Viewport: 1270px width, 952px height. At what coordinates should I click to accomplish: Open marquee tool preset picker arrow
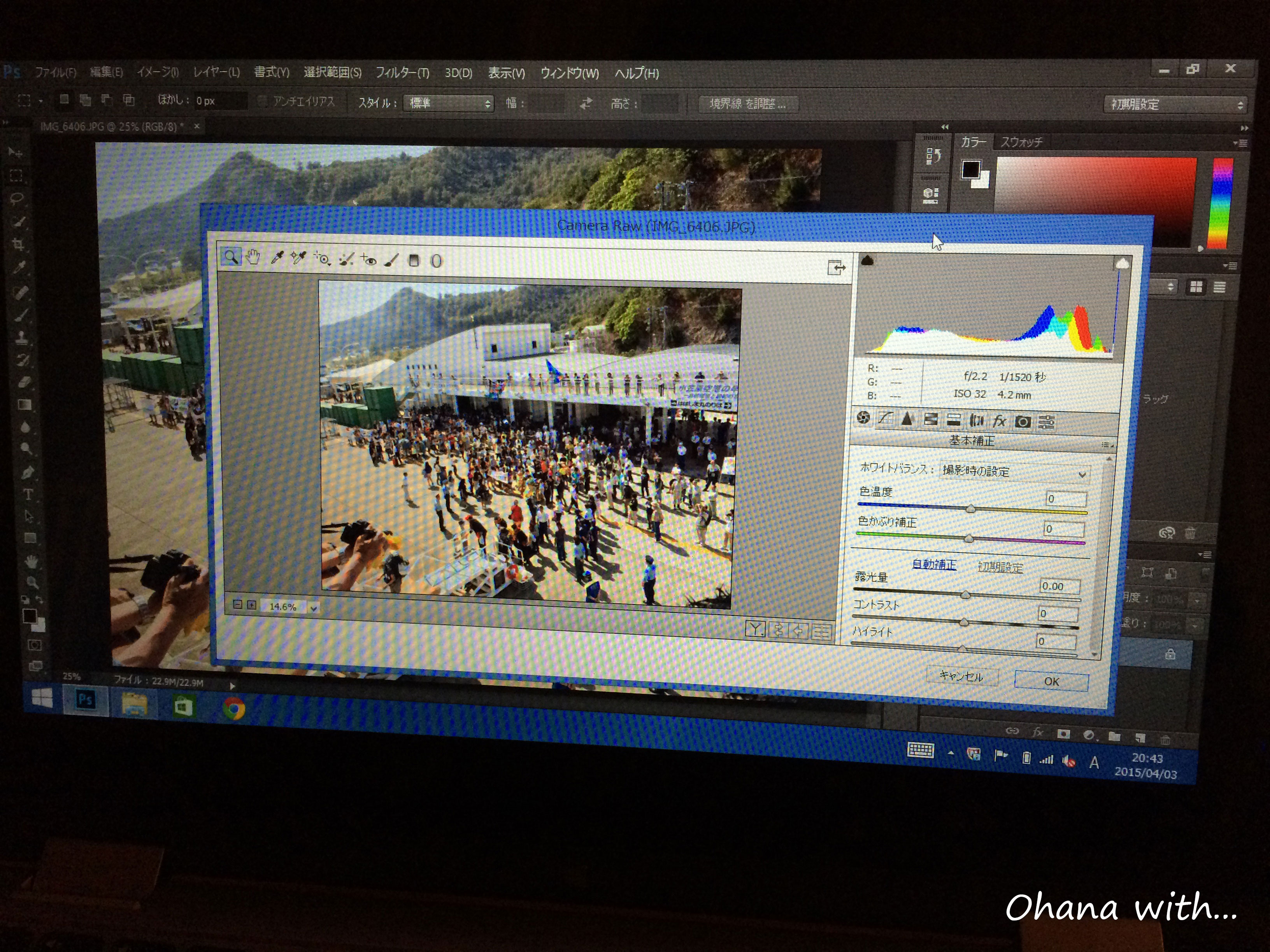tap(40, 101)
